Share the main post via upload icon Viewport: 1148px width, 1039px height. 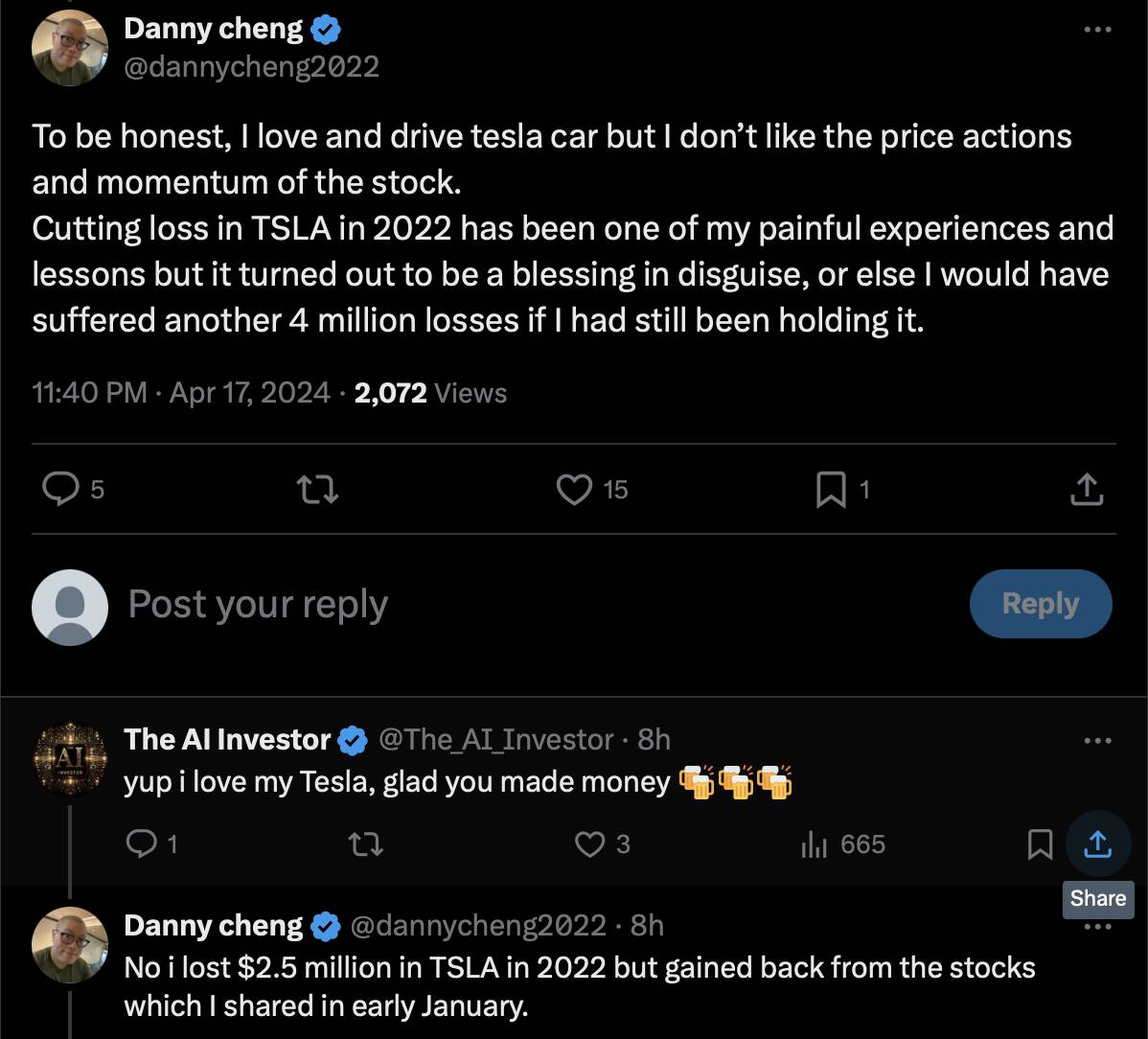tap(1086, 490)
